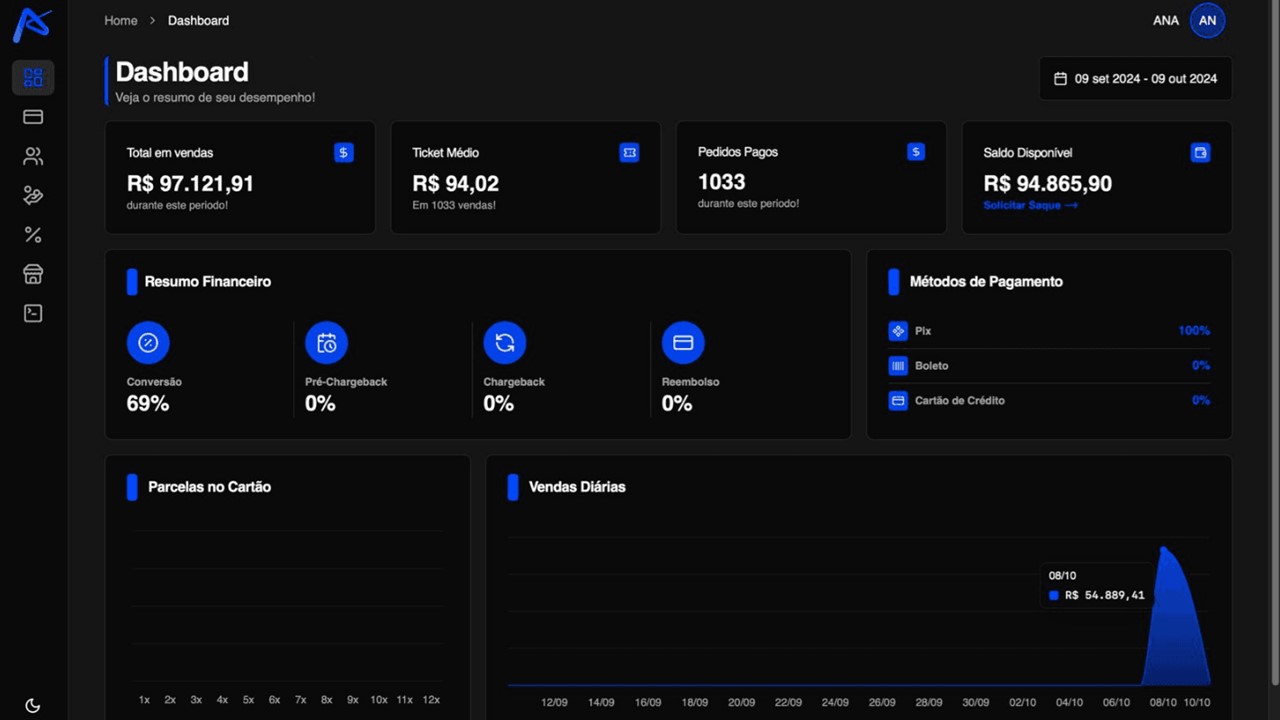The width and height of the screenshot is (1280, 720).
Task: Click the 69% conversion value
Action: click(x=148, y=404)
